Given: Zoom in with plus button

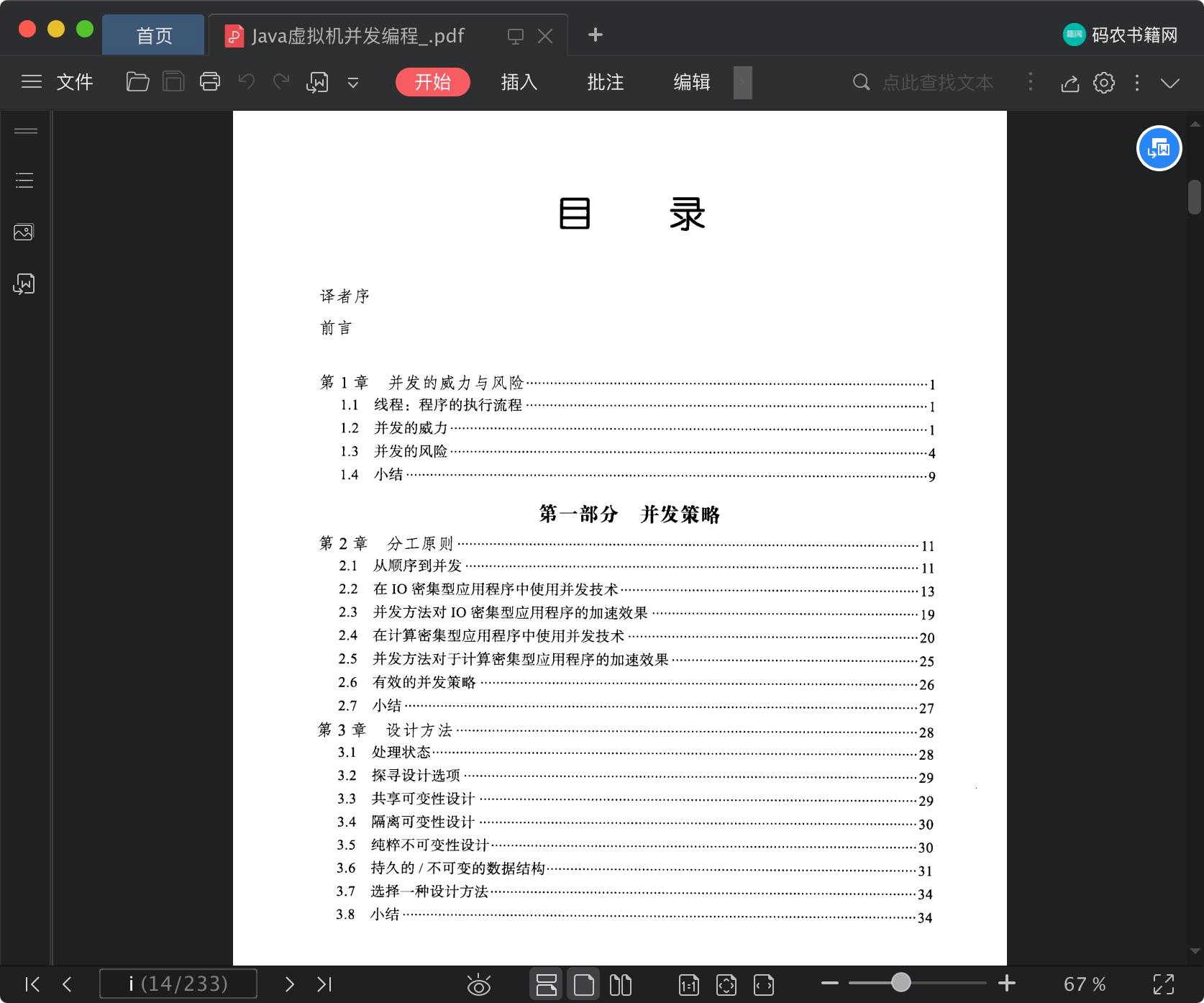Looking at the screenshot, I should point(1007,983).
